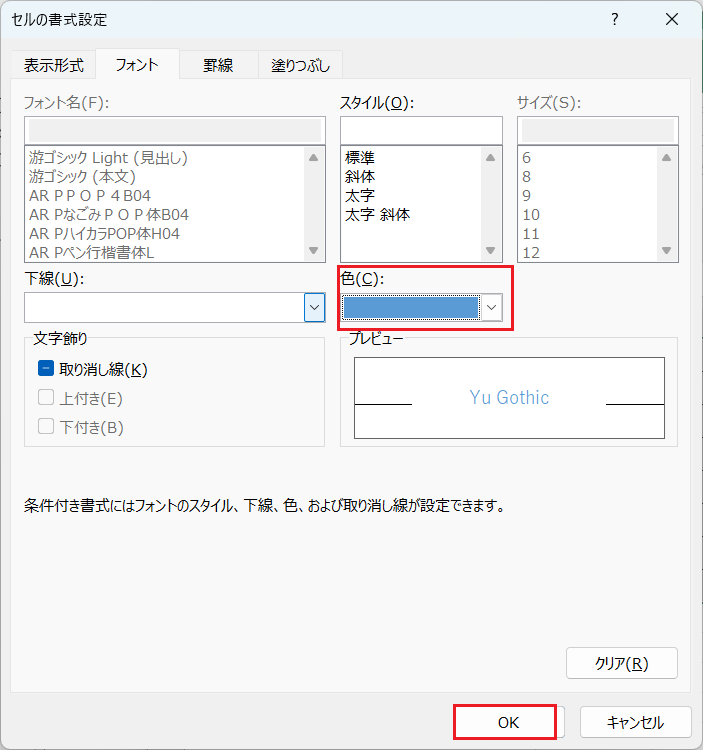703x750 pixels.
Task: Select size 6 in the size list
Action: click(x=527, y=157)
